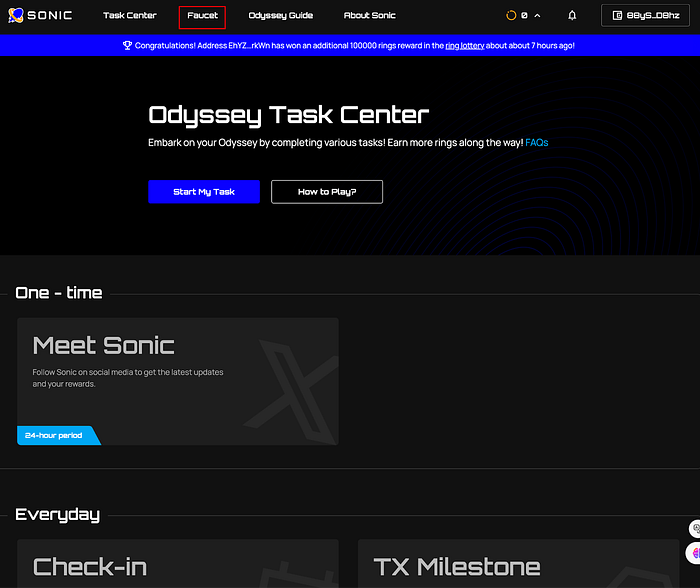Click the Follow Sonic on social media description
Viewport: 700px width, 588px height.
pos(128,378)
